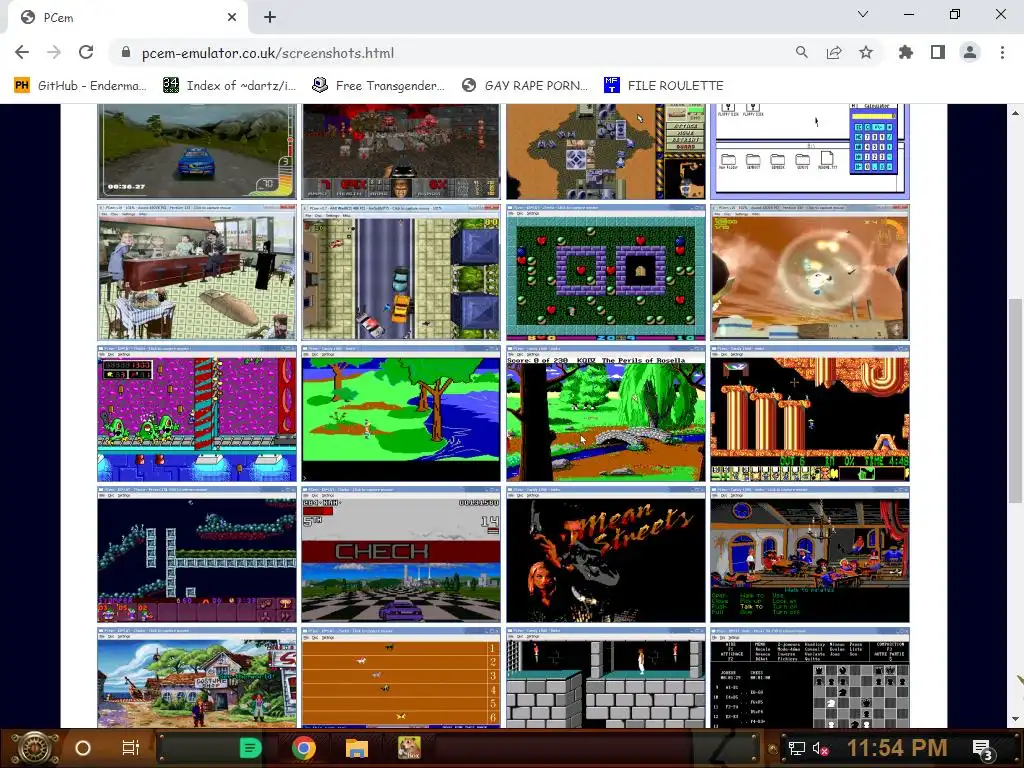This screenshot has height=768, width=1024.
Task: Switch to Chrome on taskbar
Action: point(304,748)
